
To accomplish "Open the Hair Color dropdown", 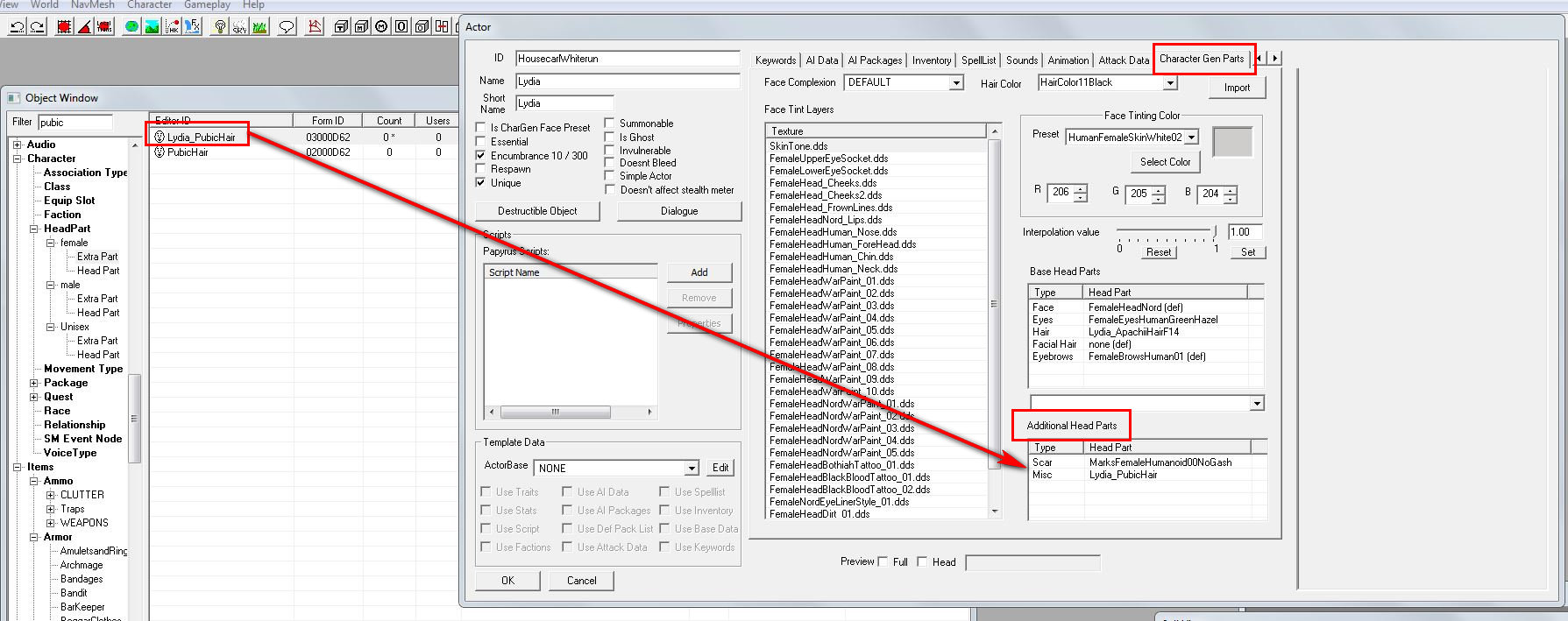I will pyautogui.click(x=1169, y=82).
